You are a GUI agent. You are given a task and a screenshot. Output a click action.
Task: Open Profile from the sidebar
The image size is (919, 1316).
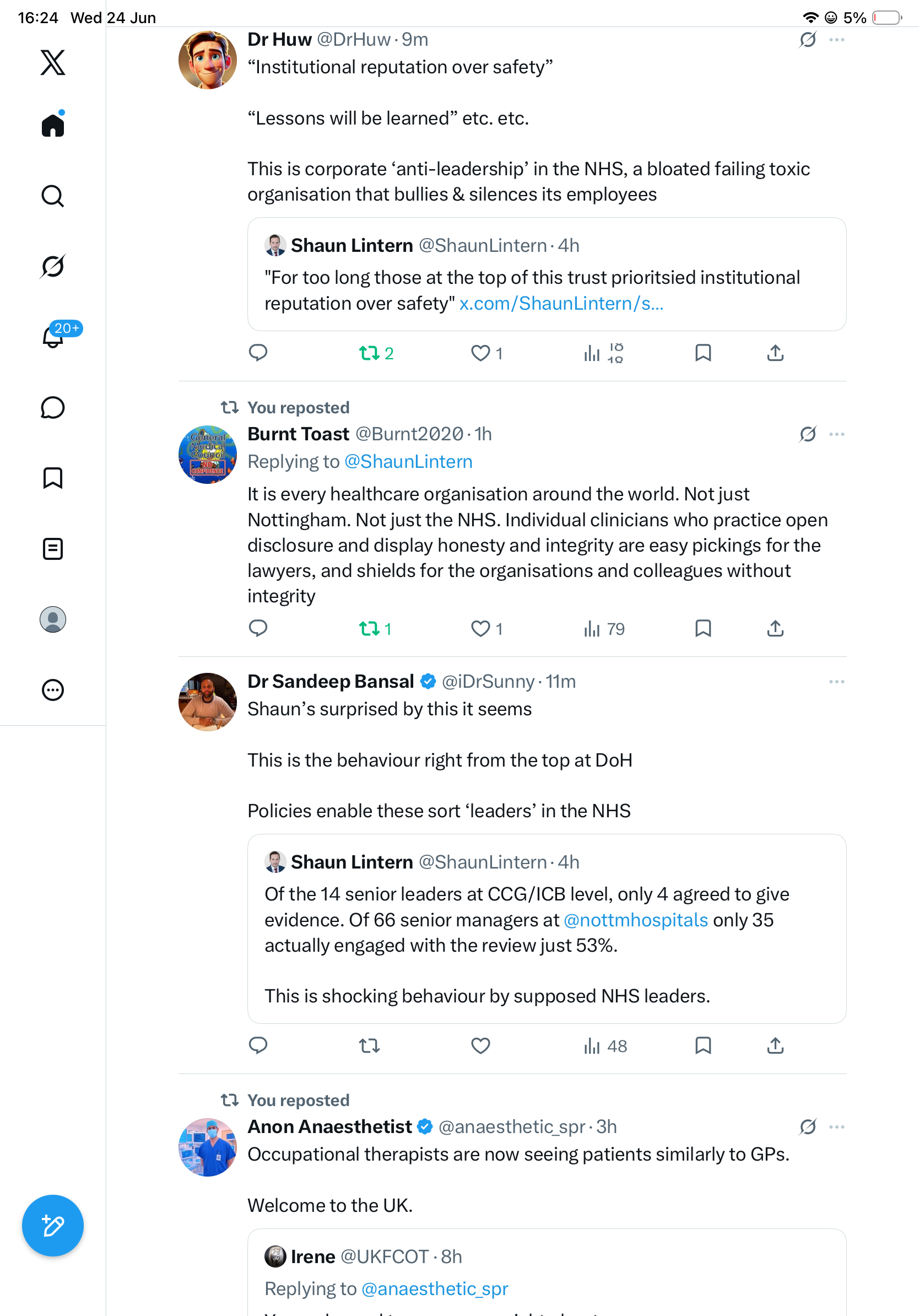(53, 619)
